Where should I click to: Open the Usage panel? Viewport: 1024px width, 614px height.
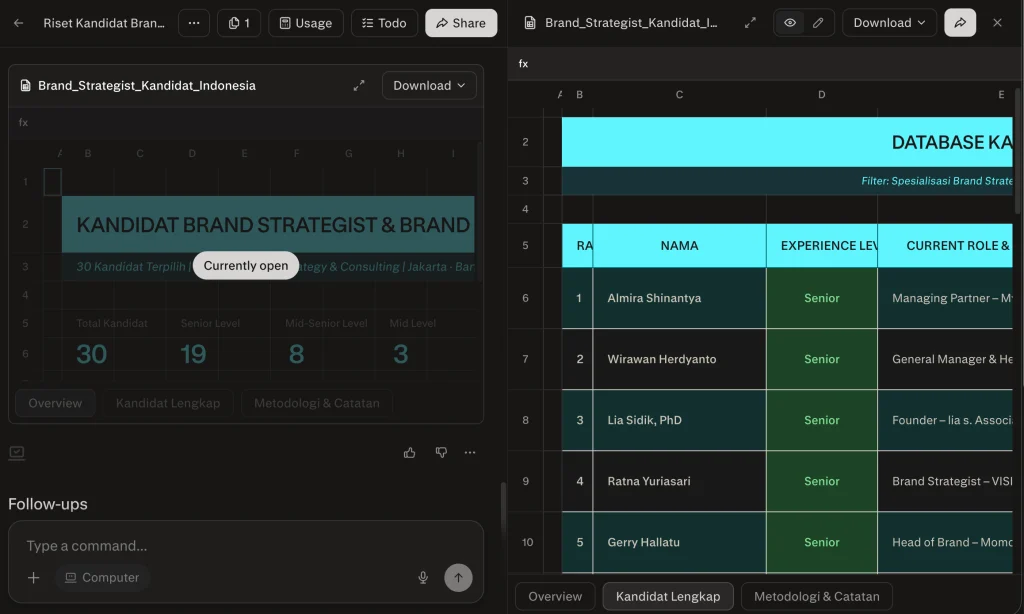(x=305, y=23)
